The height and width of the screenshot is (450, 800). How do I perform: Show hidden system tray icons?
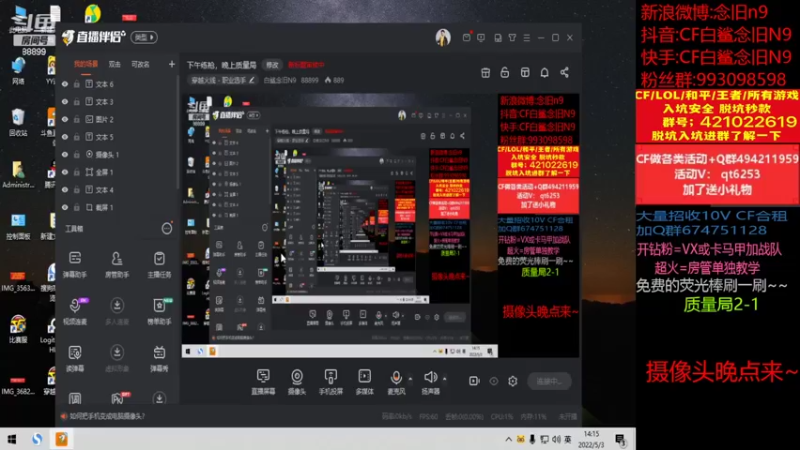pyautogui.click(x=508, y=439)
